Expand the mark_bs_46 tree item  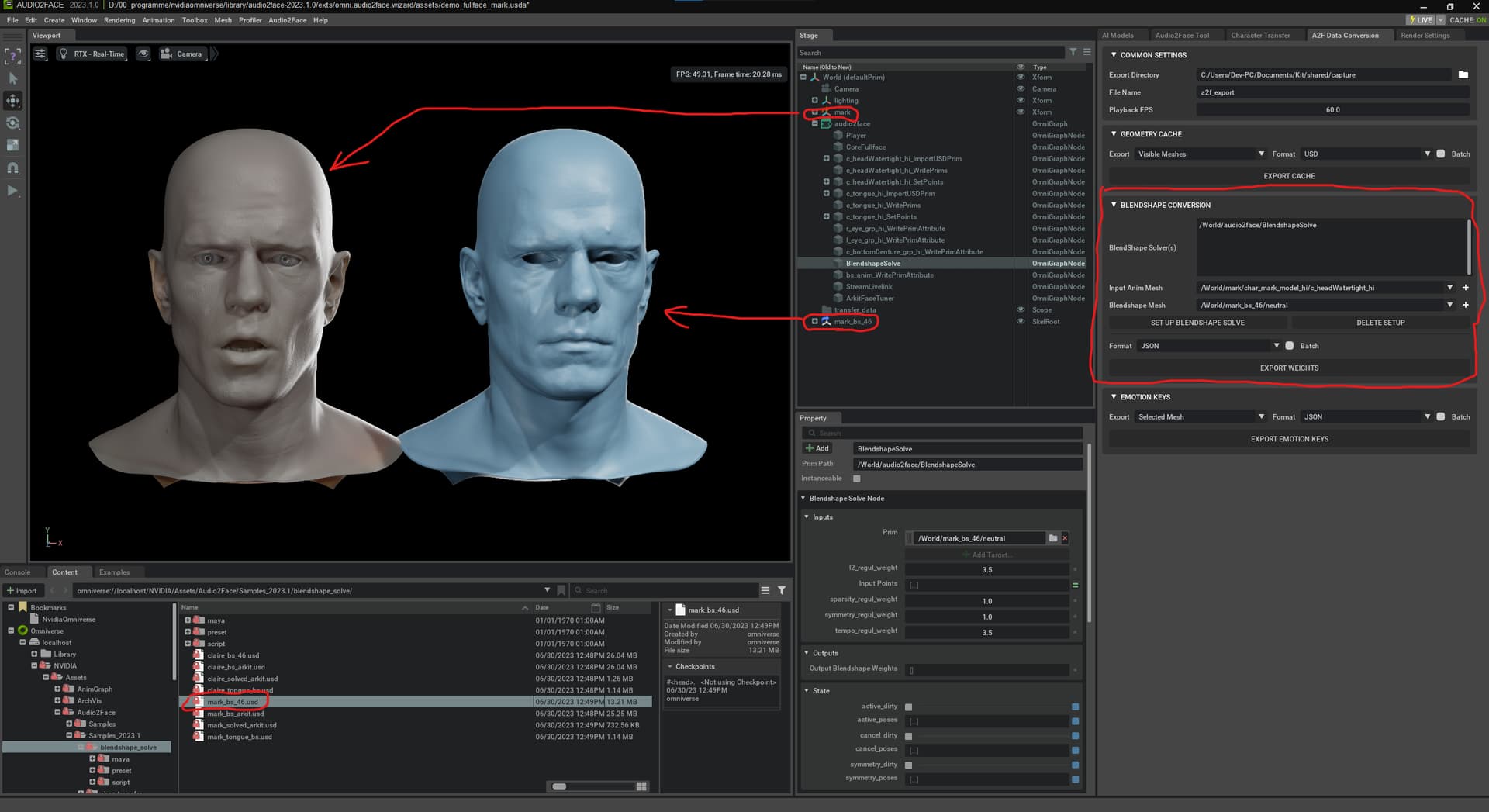tap(814, 321)
